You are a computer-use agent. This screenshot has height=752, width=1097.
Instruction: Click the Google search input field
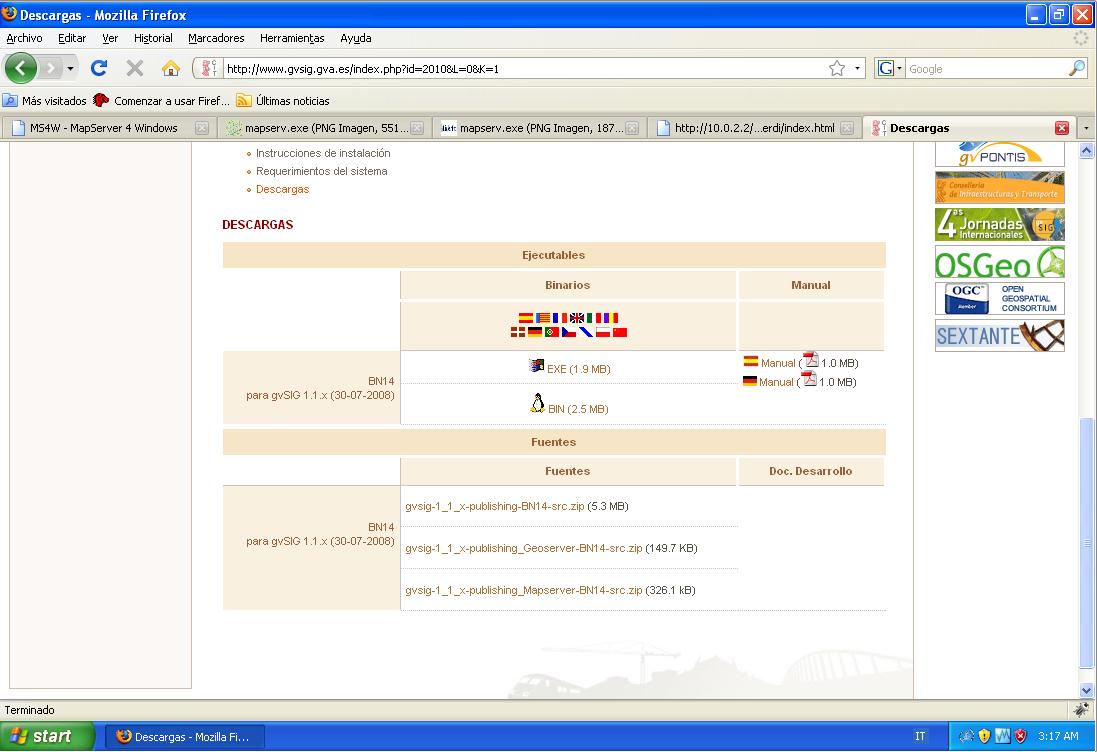tap(985, 69)
